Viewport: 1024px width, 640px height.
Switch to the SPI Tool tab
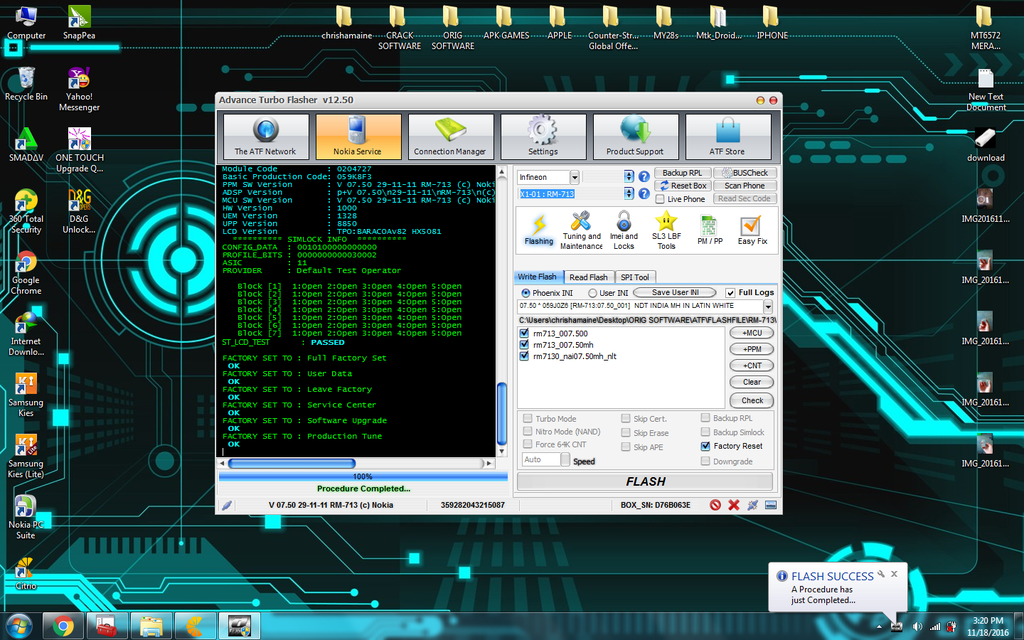click(x=634, y=277)
